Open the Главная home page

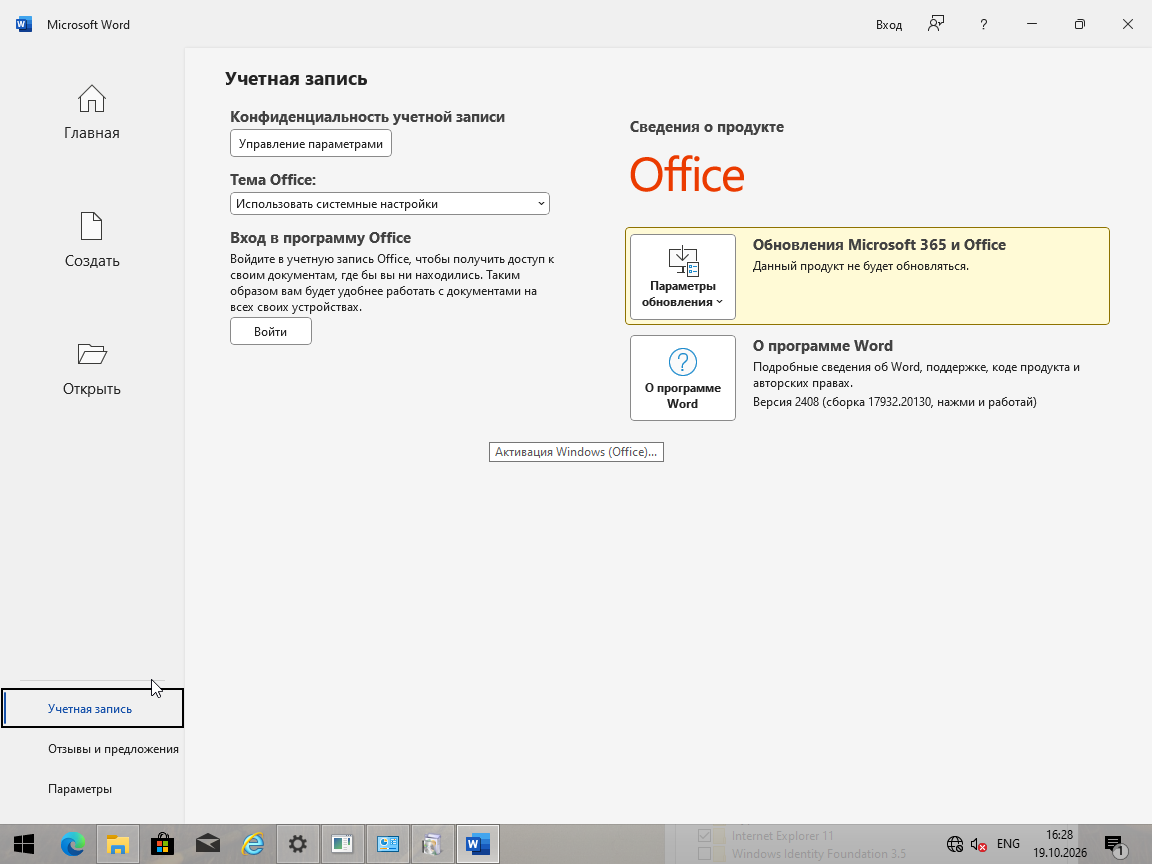coord(92,112)
